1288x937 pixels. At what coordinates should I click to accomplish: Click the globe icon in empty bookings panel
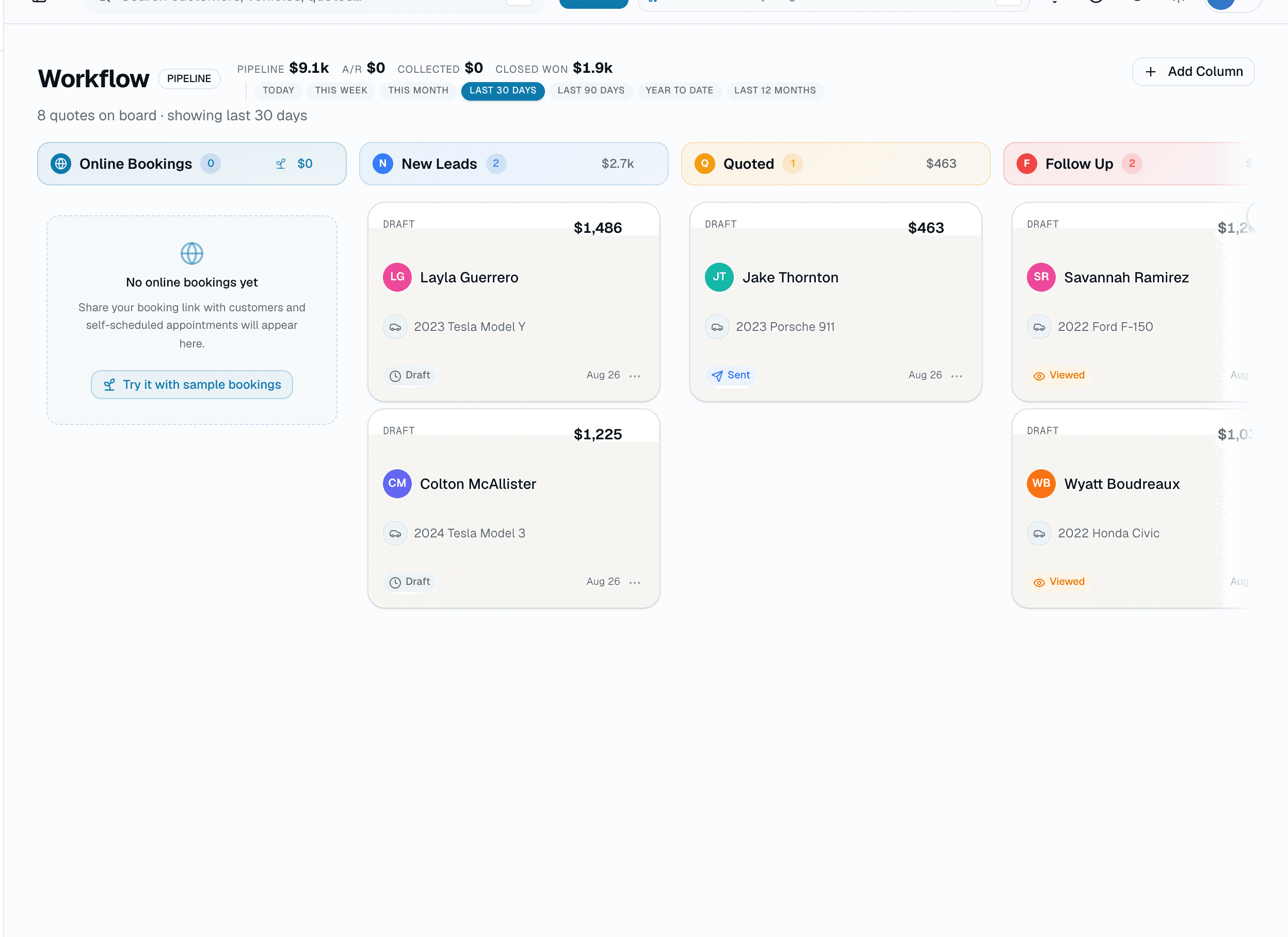[192, 253]
